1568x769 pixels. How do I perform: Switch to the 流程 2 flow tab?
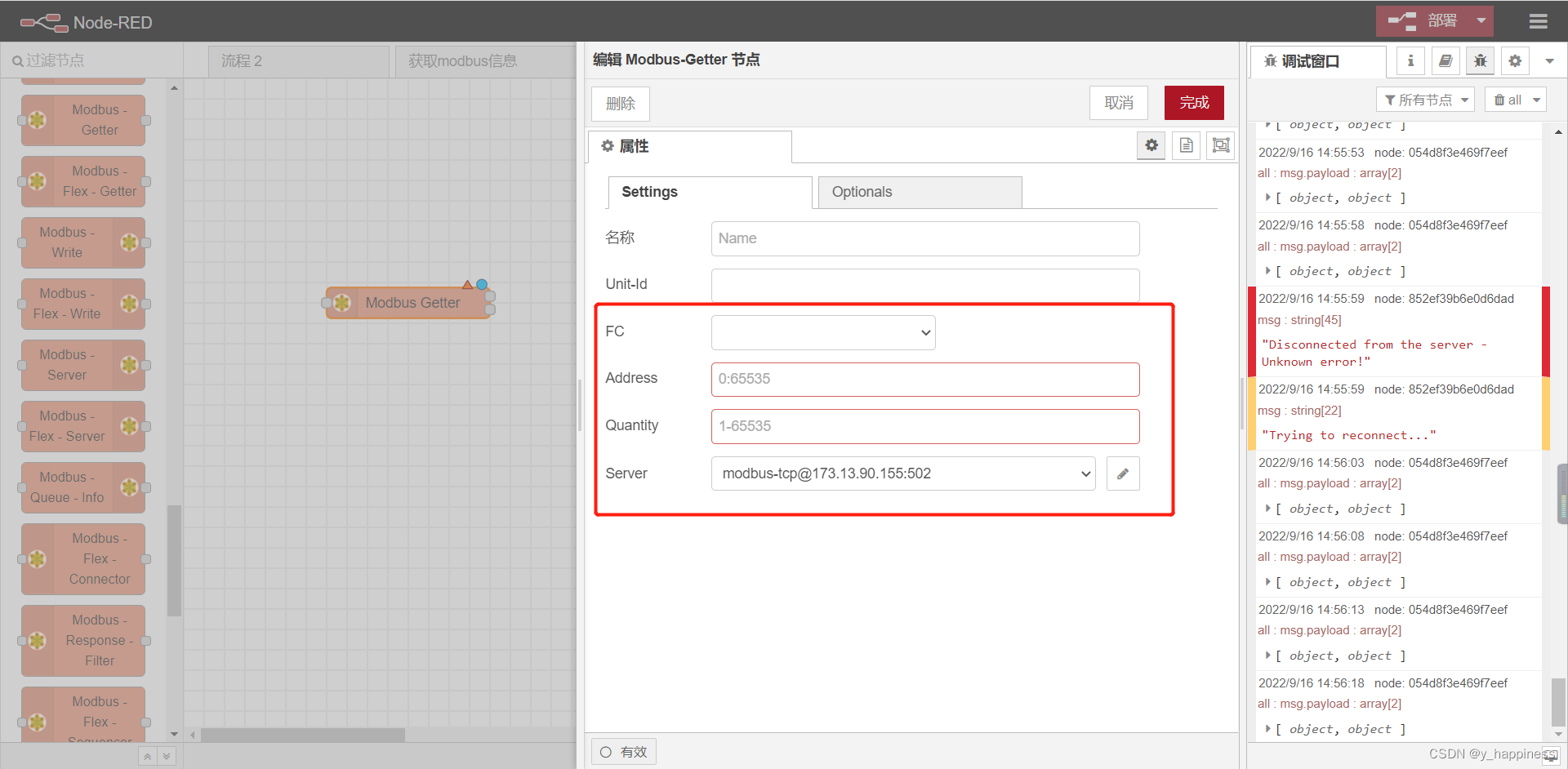(x=298, y=61)
